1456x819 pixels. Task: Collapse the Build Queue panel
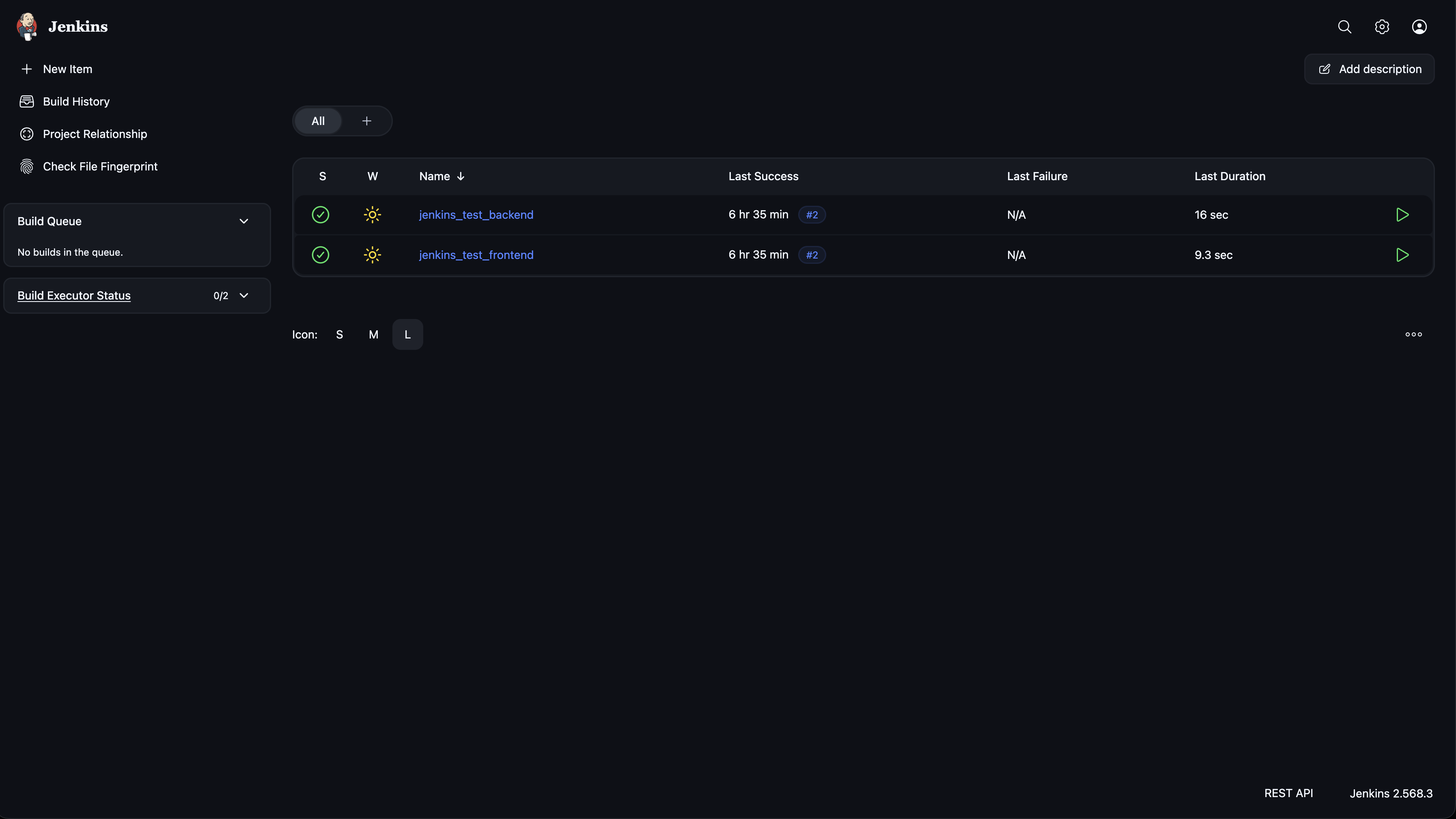(244, 222)
